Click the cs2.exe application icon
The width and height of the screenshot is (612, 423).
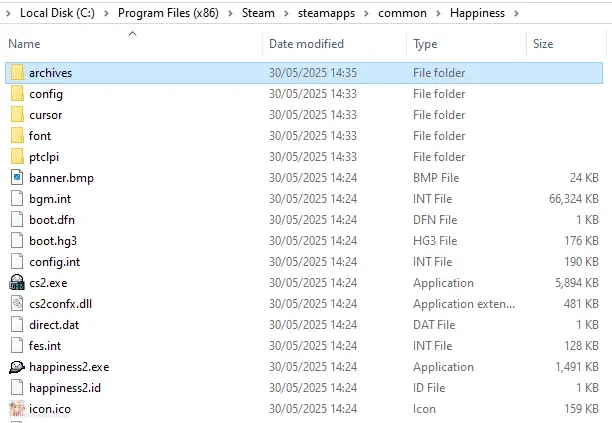click(17, 283)
